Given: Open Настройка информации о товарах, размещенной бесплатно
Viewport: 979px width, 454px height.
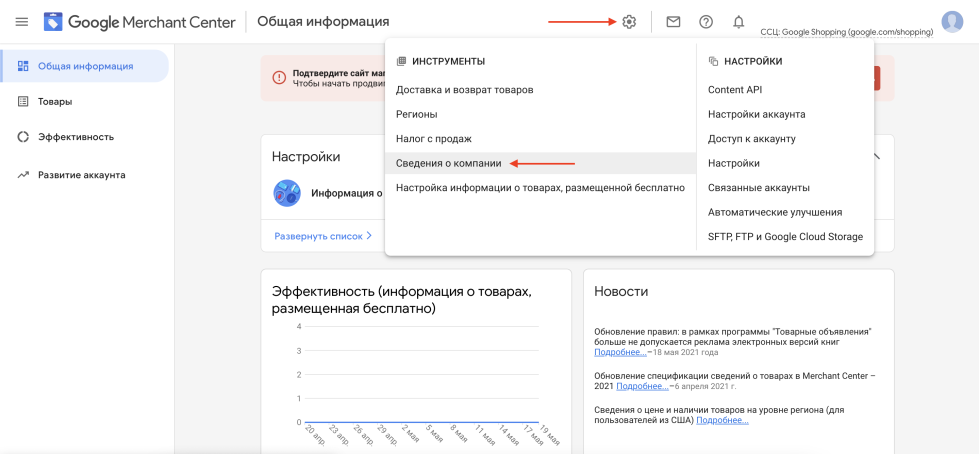Looking at the screenshot, I should tap(541, 187).
